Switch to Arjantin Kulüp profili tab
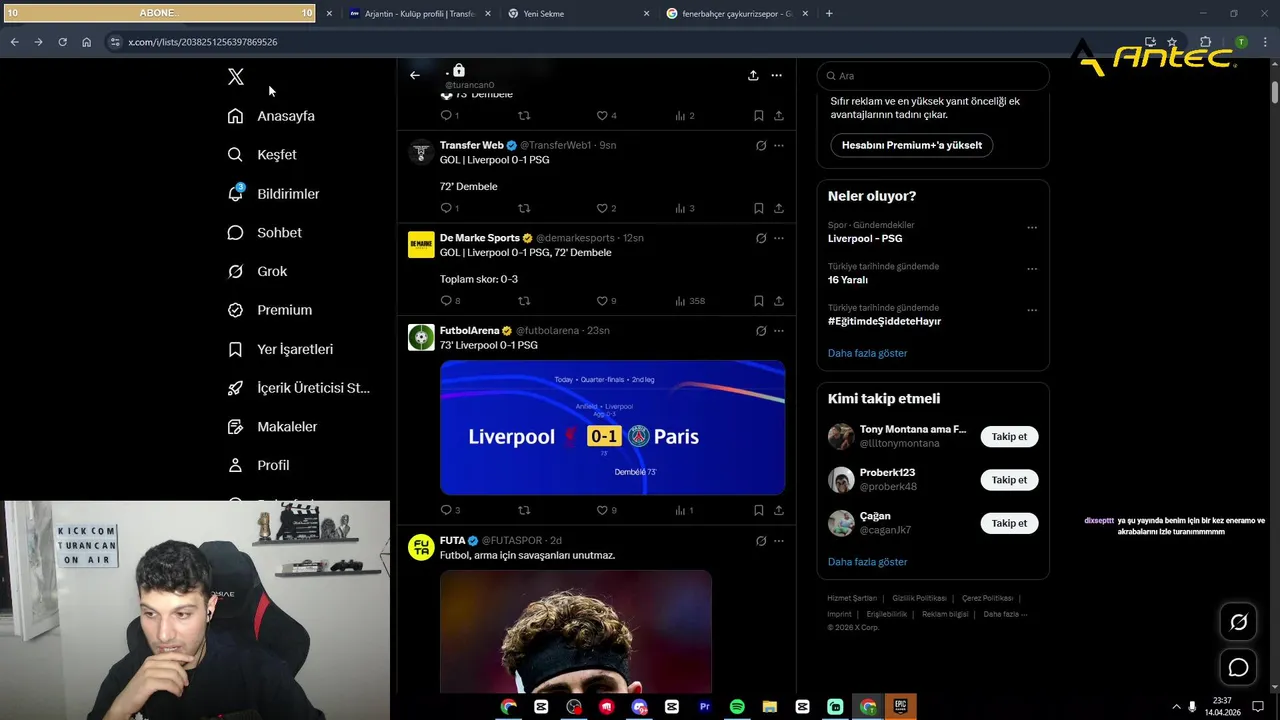 tap(418, 14)
